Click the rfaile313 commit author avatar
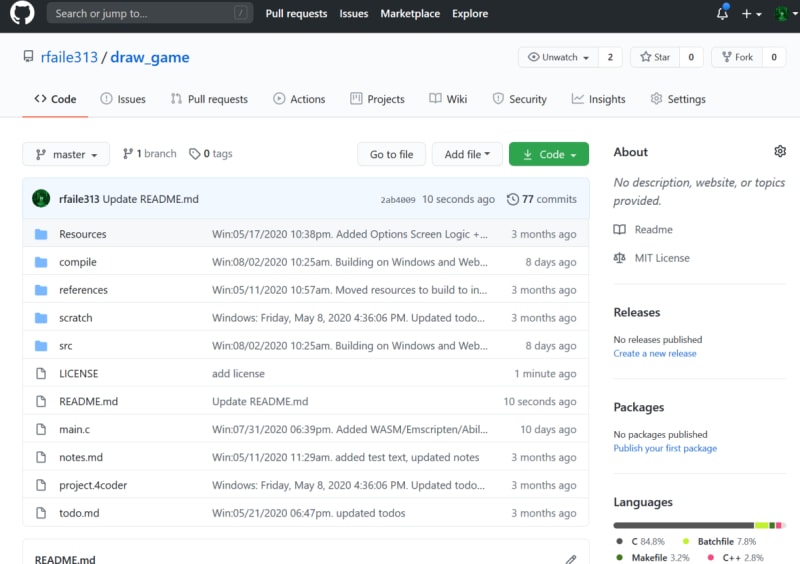The width and height of the screenshot is (800, 564). coord(41,199)
